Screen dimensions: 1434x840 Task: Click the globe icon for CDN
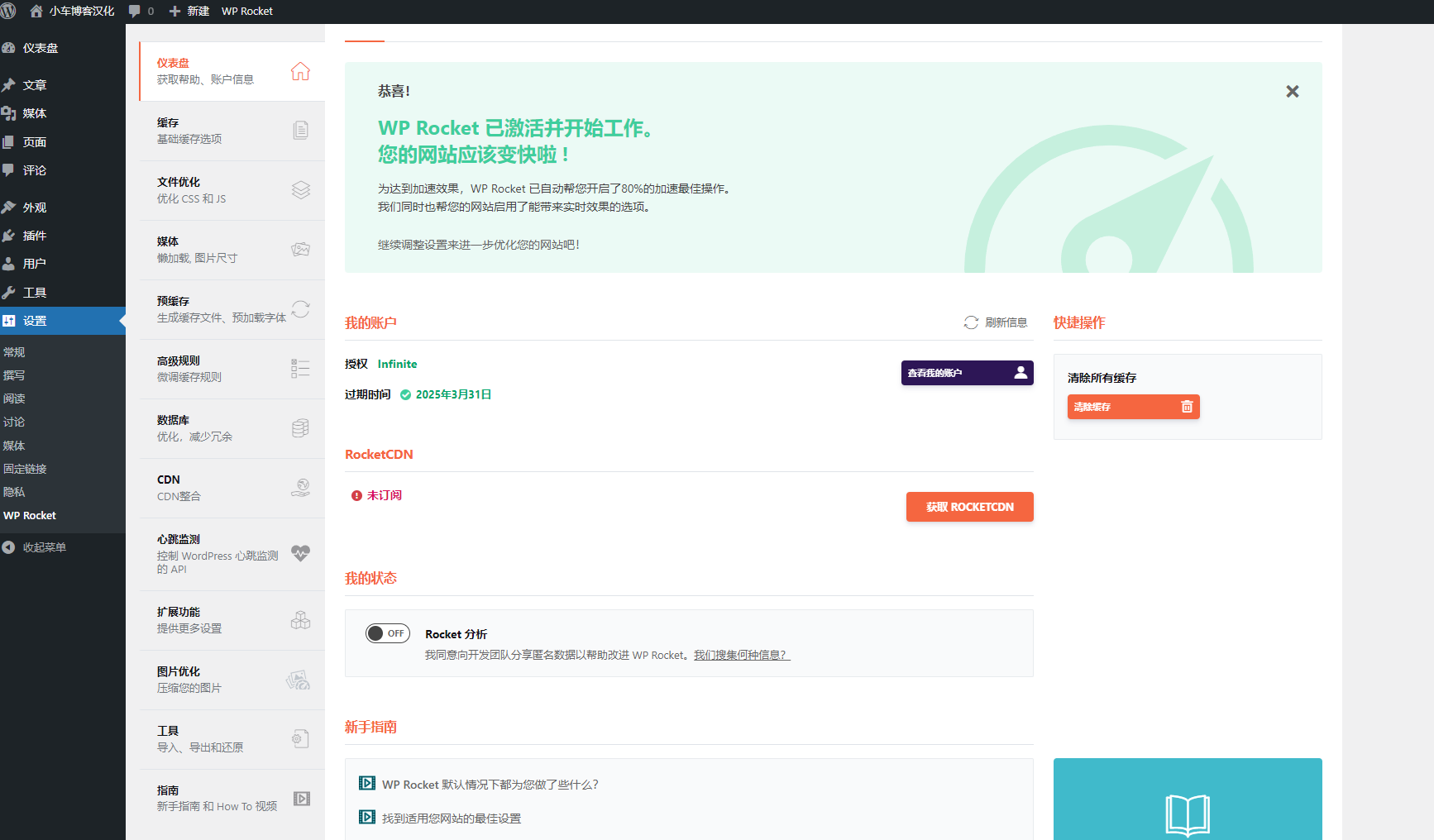301,488
